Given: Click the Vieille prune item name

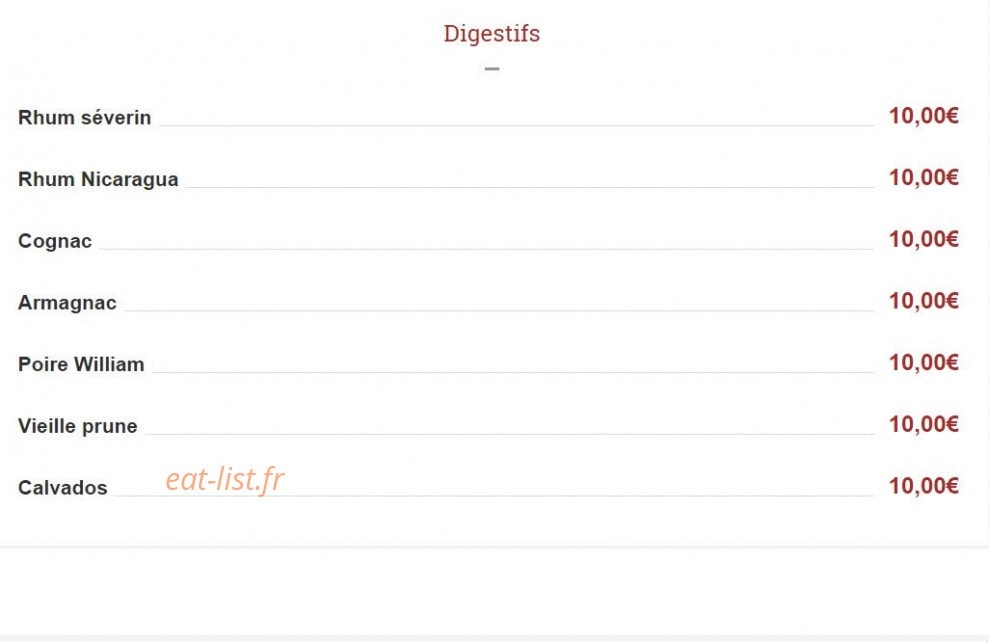Looking at the screenshot, I should click(x=78, y=426).
